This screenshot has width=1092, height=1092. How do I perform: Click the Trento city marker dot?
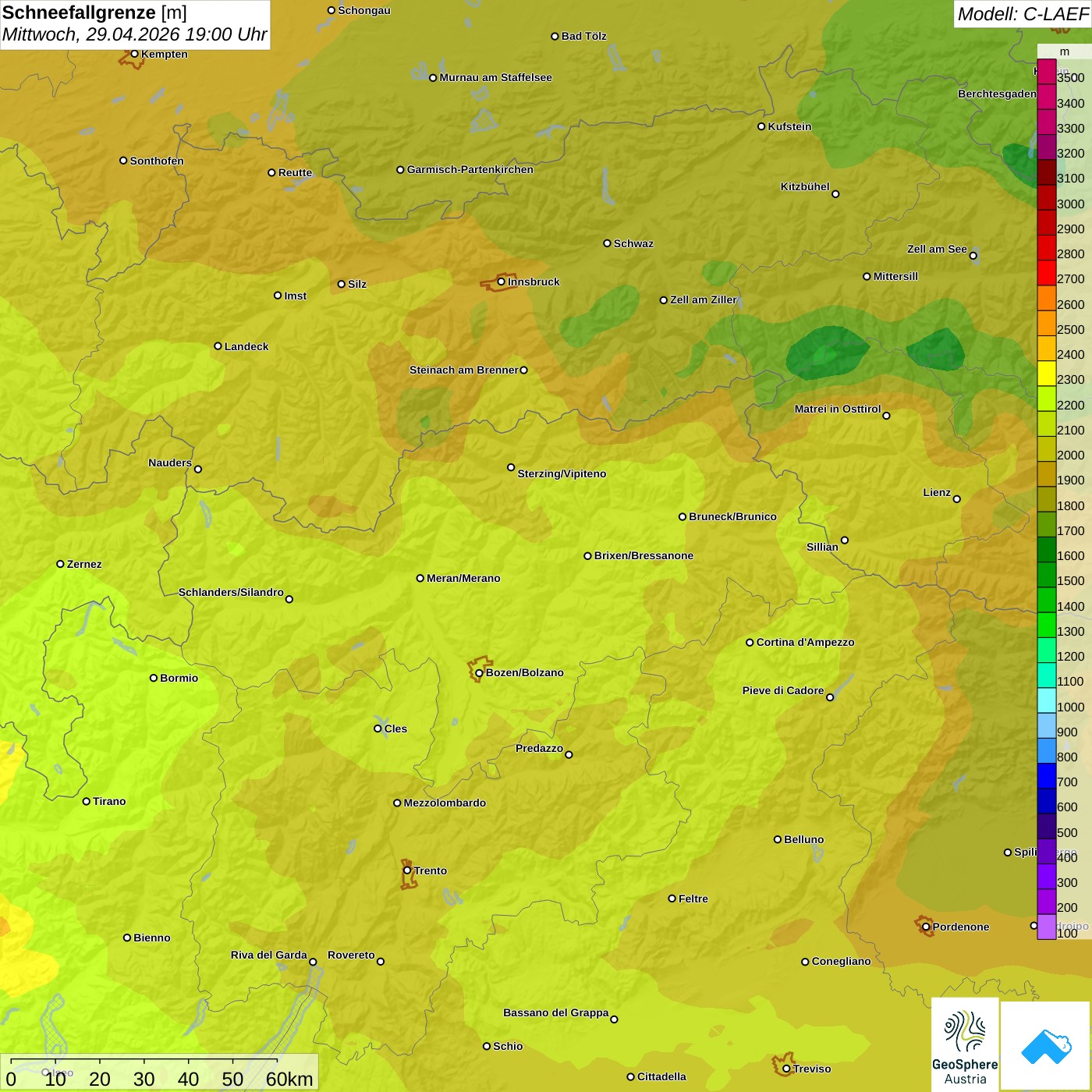[407, 870]
